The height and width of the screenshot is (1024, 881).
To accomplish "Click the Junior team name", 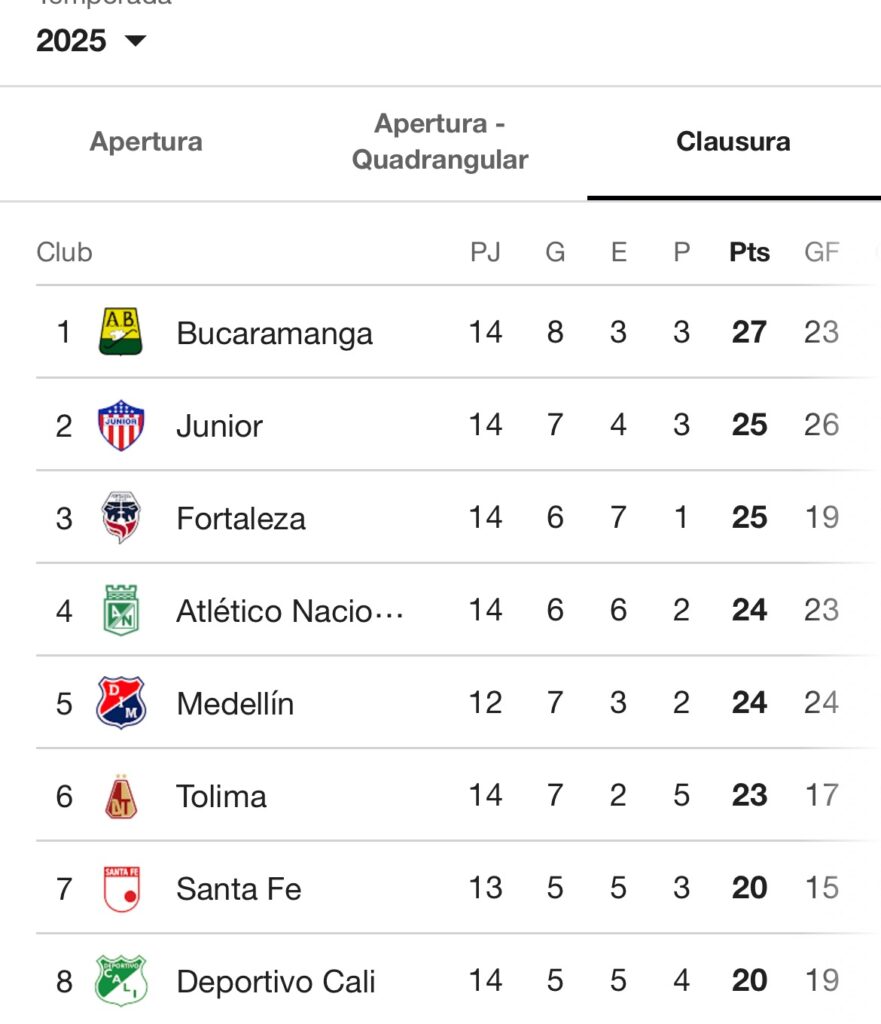I will [219, 426].
